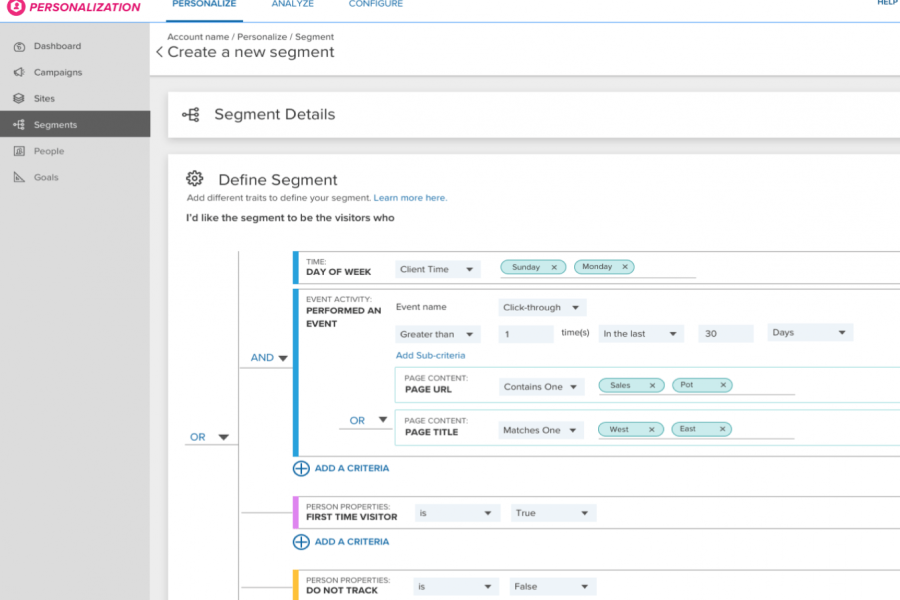
Task: Remove the Sunday tag
Action: pyautogui.click(x=553, y=267)
